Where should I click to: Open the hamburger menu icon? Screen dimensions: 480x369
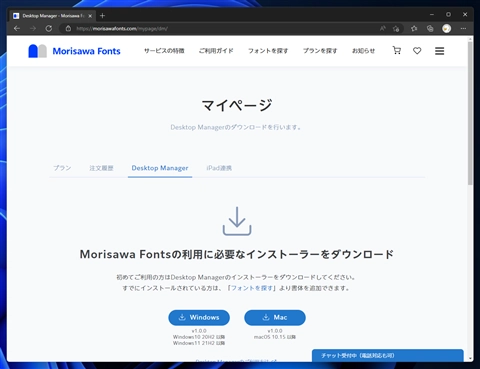439,51
